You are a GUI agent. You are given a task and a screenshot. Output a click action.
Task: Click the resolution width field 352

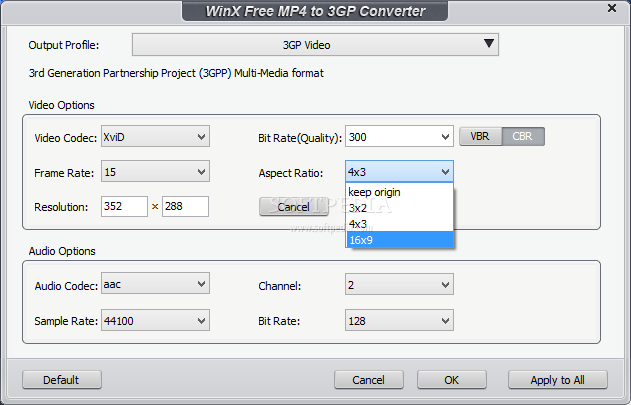point(124,206)
